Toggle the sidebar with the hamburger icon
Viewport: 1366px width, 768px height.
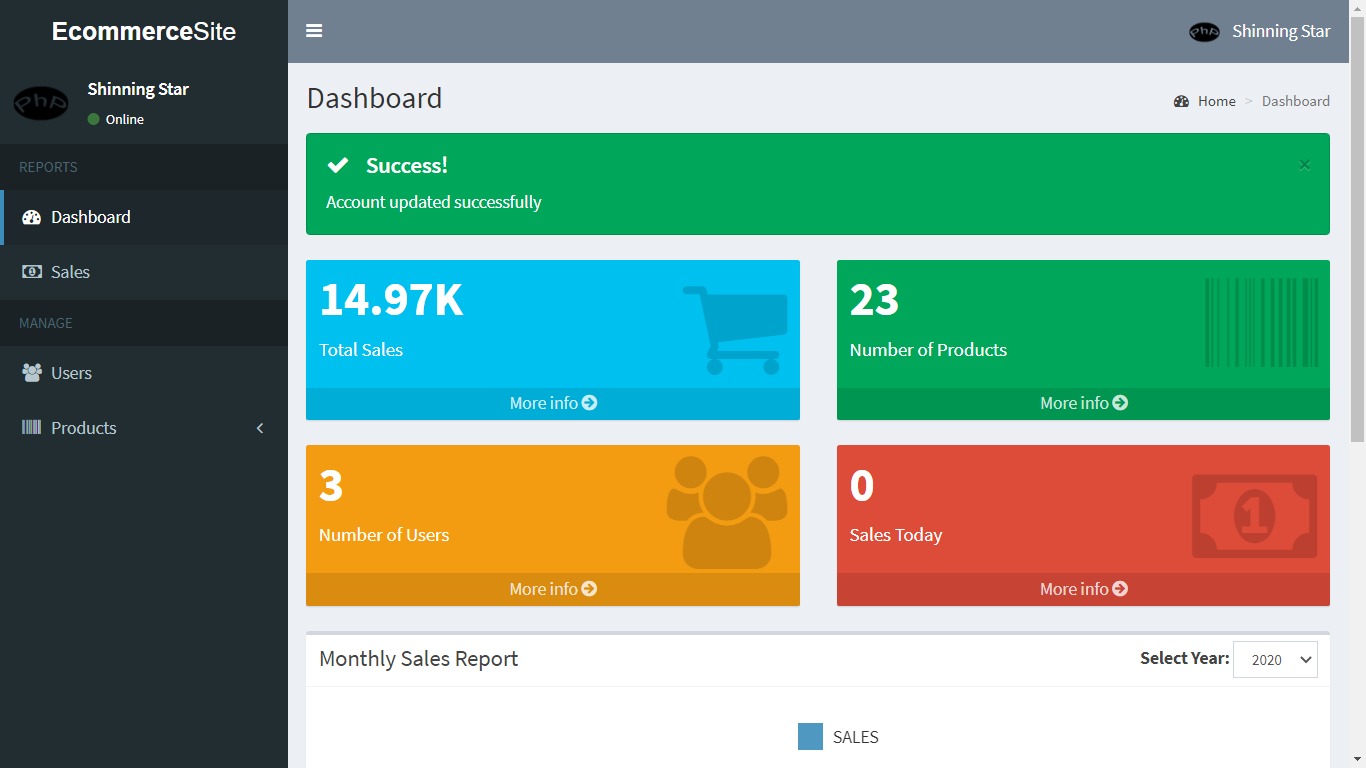pyautogui.click(x=314, y=31)
